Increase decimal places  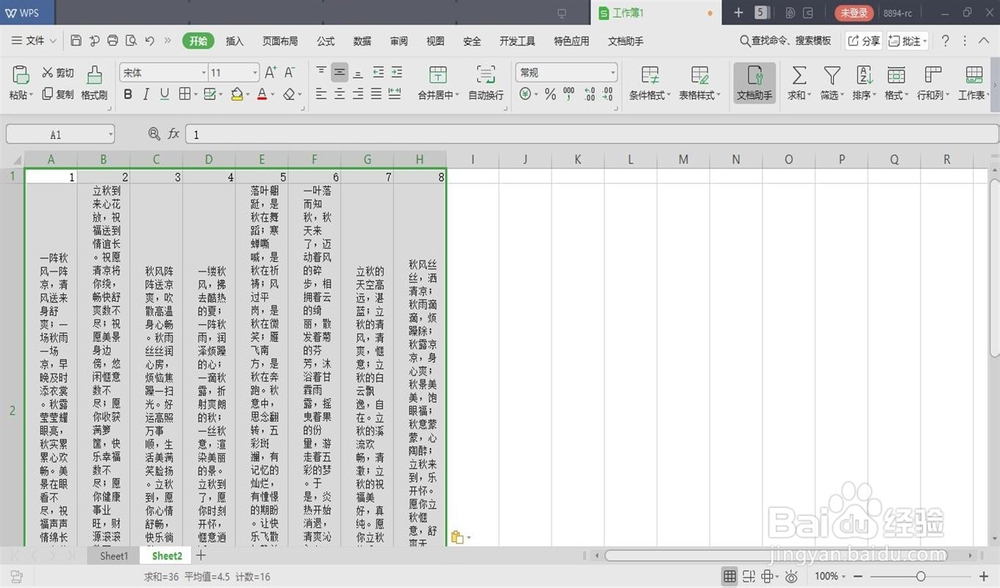click(x=590, y=94)
